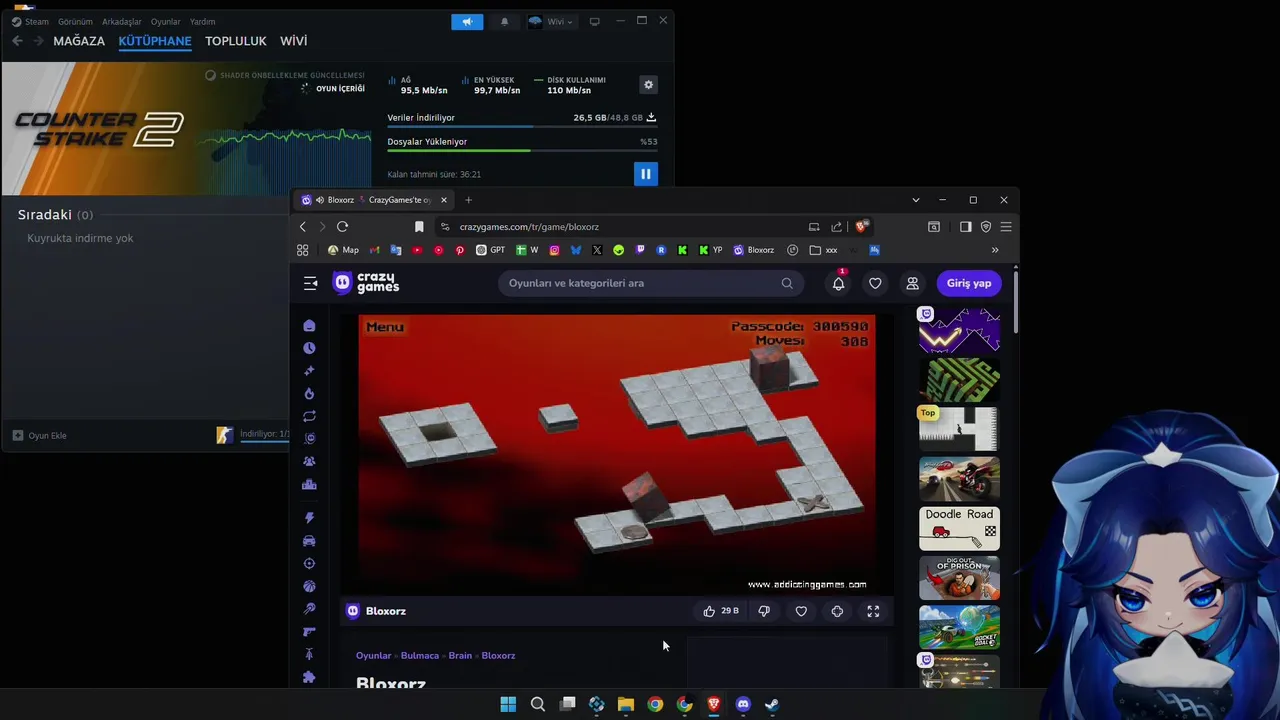Reload the Bloxorz page
Image resolution: width=1280 pixels, height=720 pixels.
(x=342, y=227)
